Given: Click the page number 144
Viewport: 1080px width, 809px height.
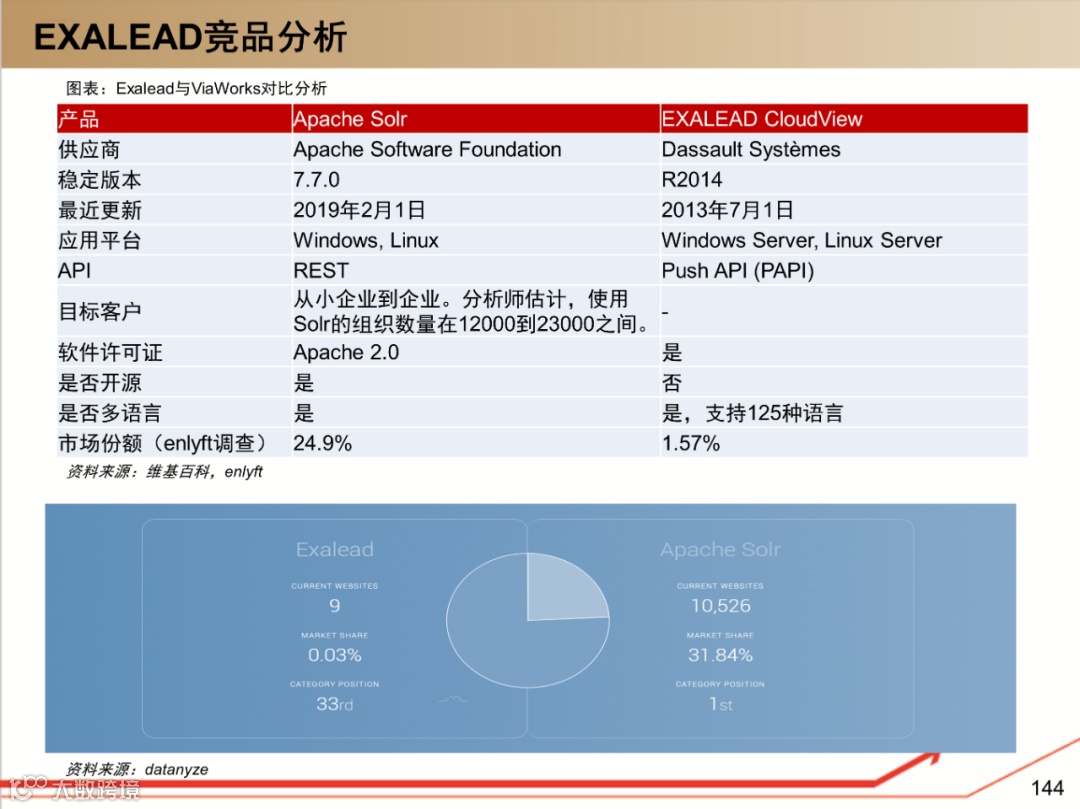Looking at the screenshot, I should (1047, 788).
